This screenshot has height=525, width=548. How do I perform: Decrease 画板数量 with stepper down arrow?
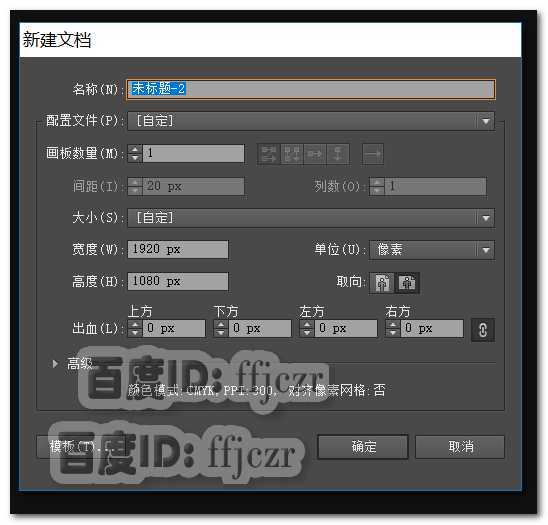click(135, 158)
